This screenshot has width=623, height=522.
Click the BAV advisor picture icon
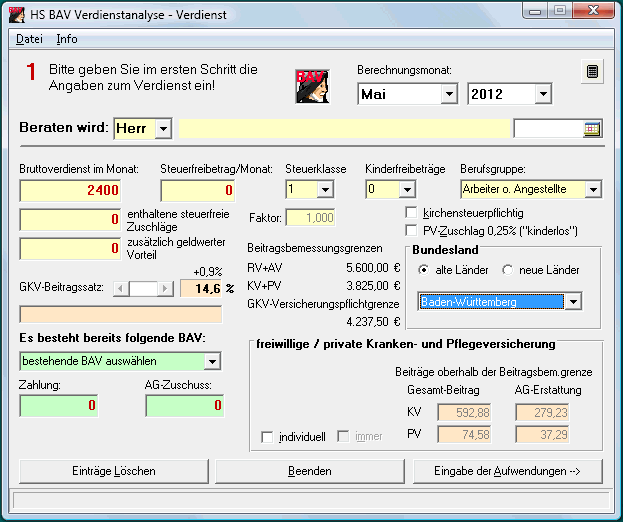(x=312, y=87)
